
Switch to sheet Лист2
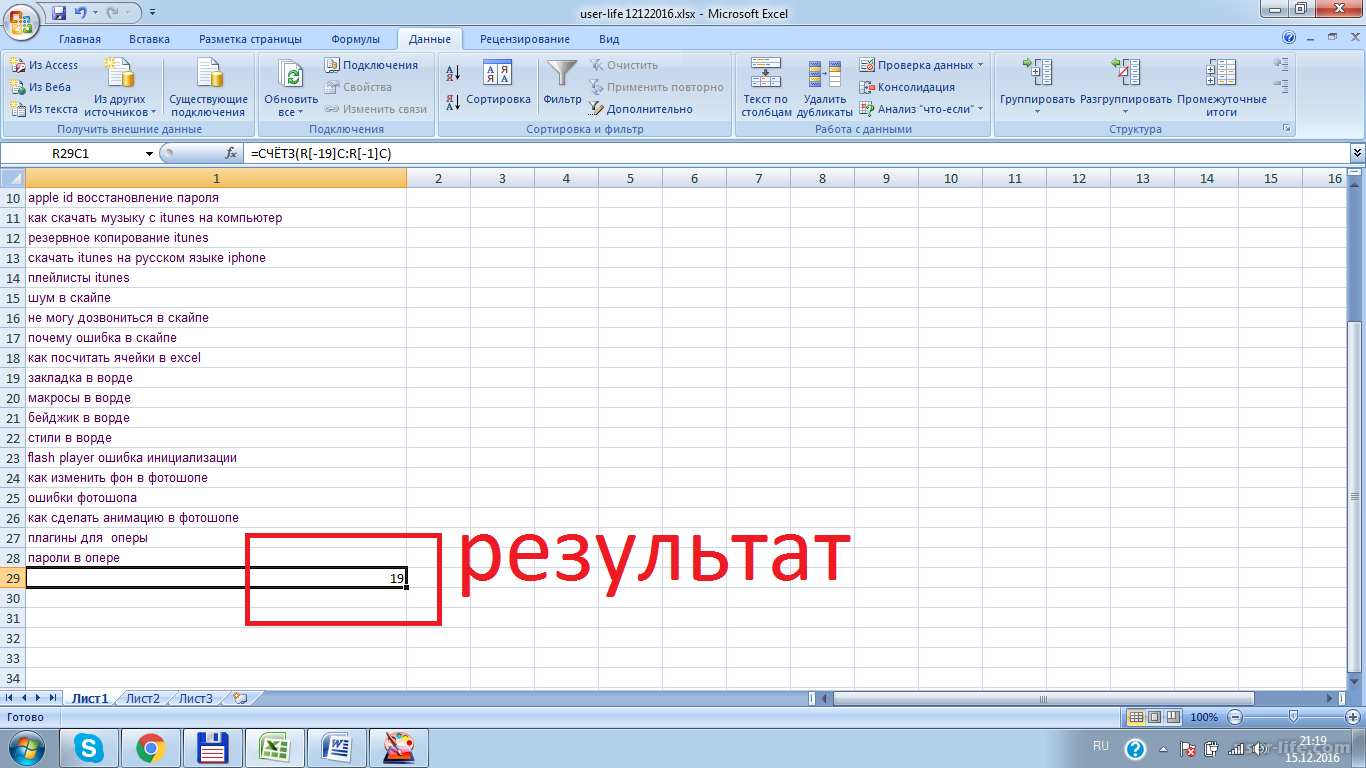[142, 698]
